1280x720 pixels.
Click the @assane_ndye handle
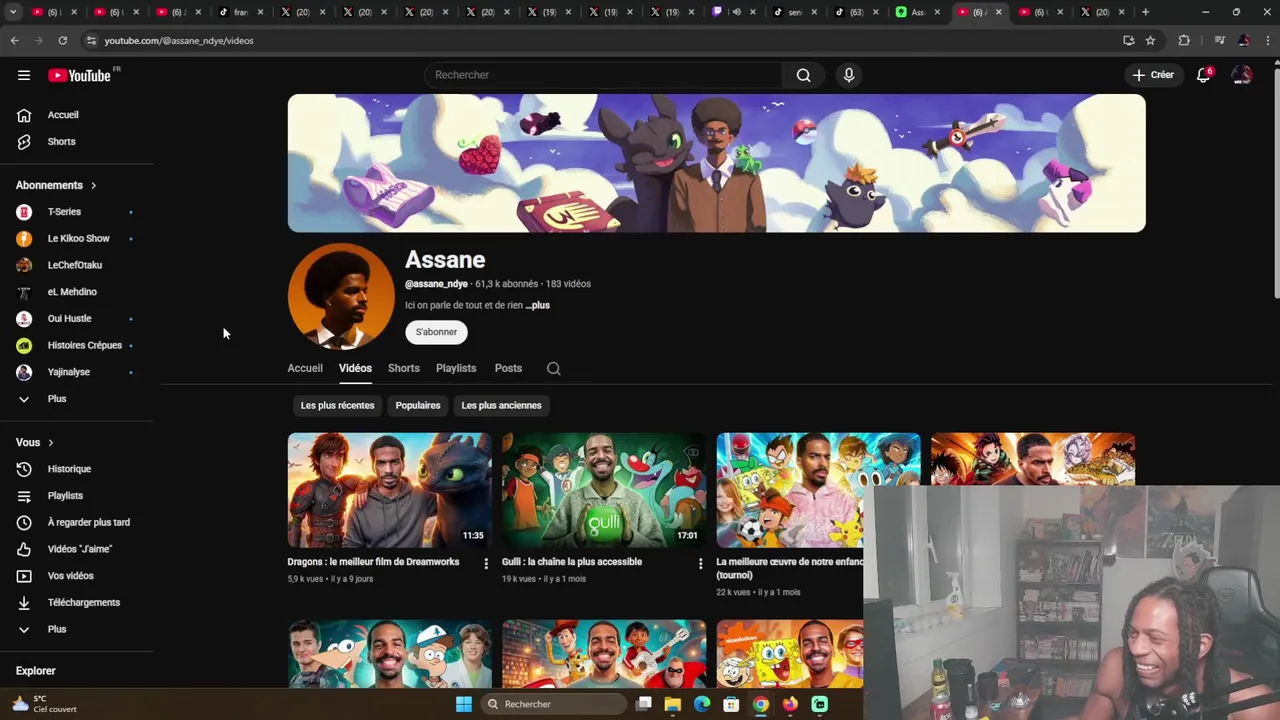click(436, 284)
